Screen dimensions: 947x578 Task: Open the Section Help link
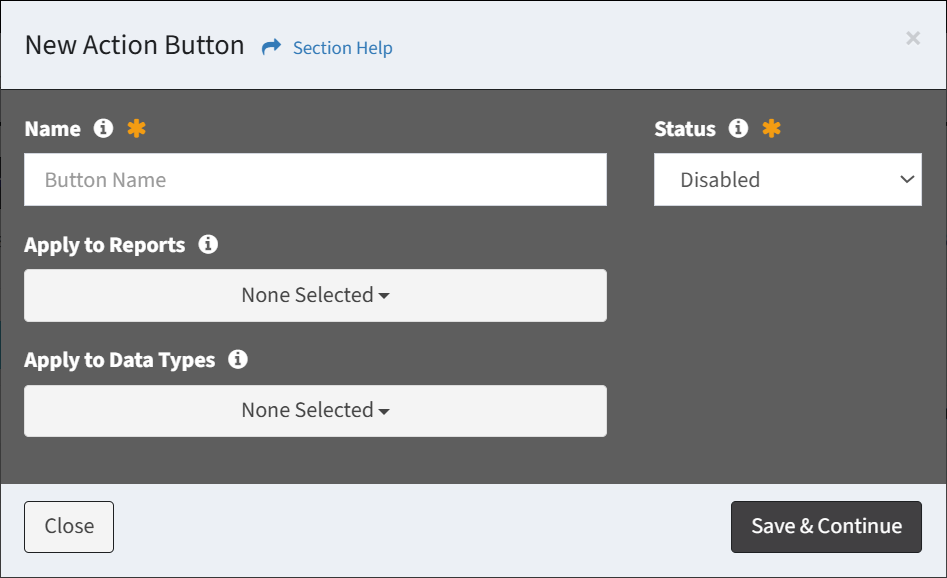(x=342, y=48)
